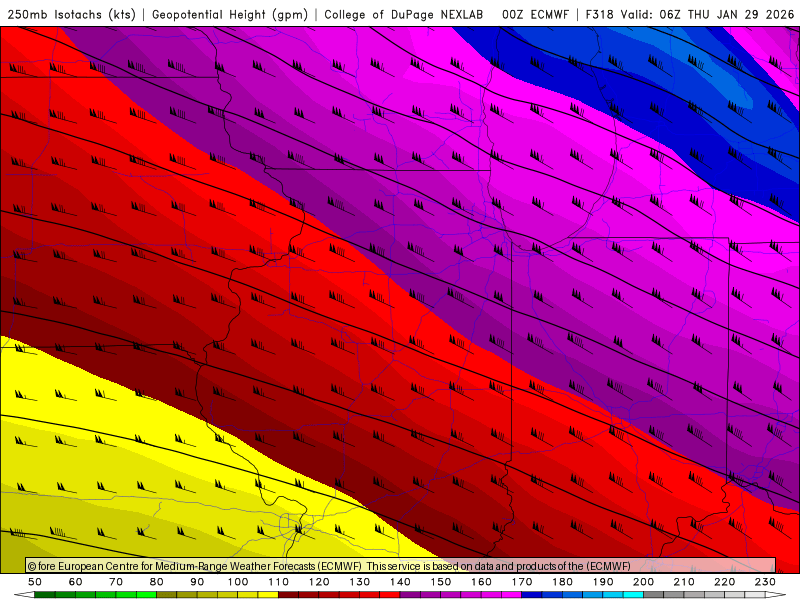Image resolution: width=800 pixels, height=600 pixels.
Task: Click 'Valid: 06Z THU JAN 29 2026' text
Action: click(707, 15)
